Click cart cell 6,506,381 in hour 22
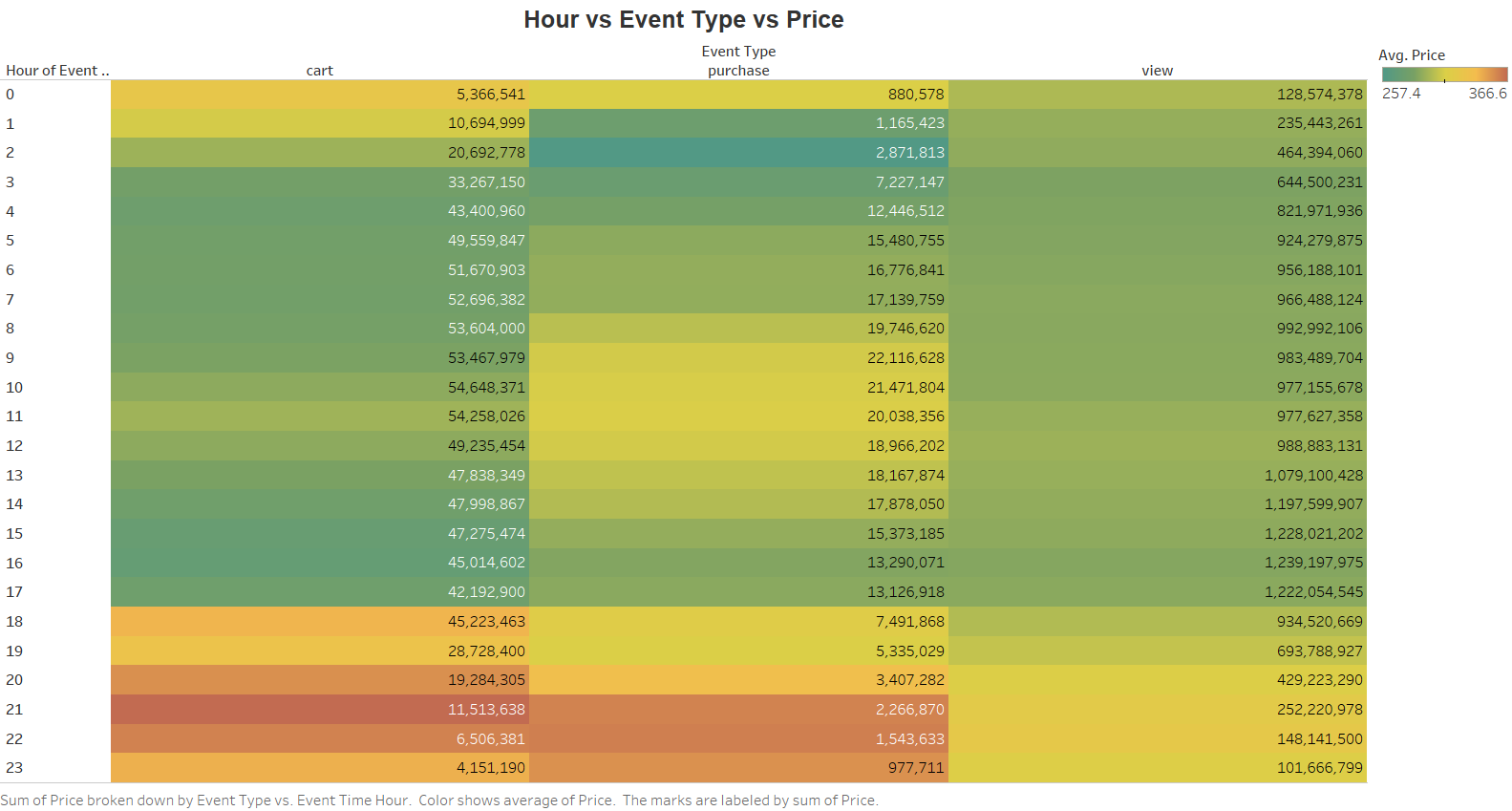The width and height of the screenshot is (1512, 811). [320, 738]
